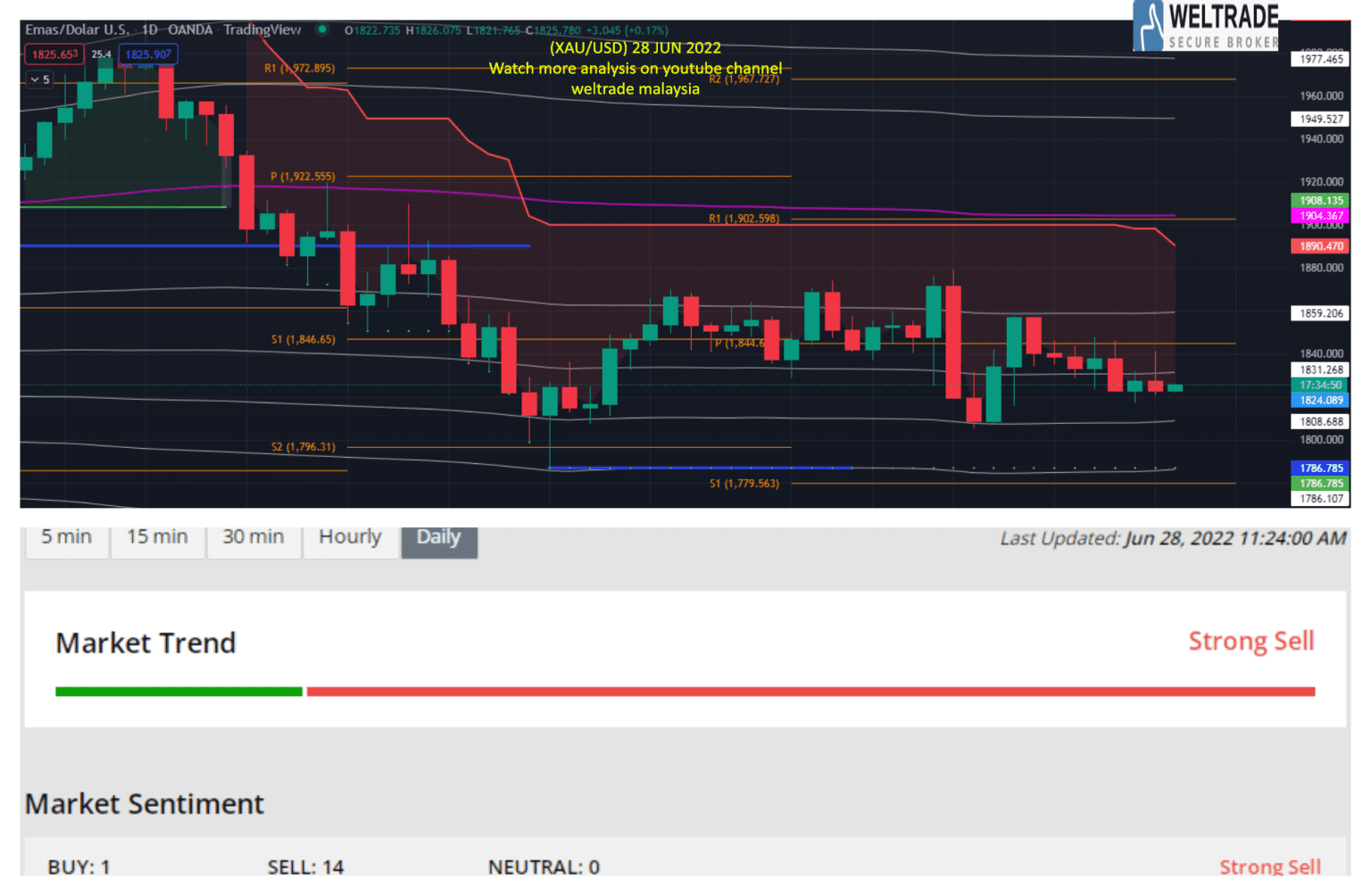Switch to the 15 min tab

pyautogui.click(x=158, y=538)
